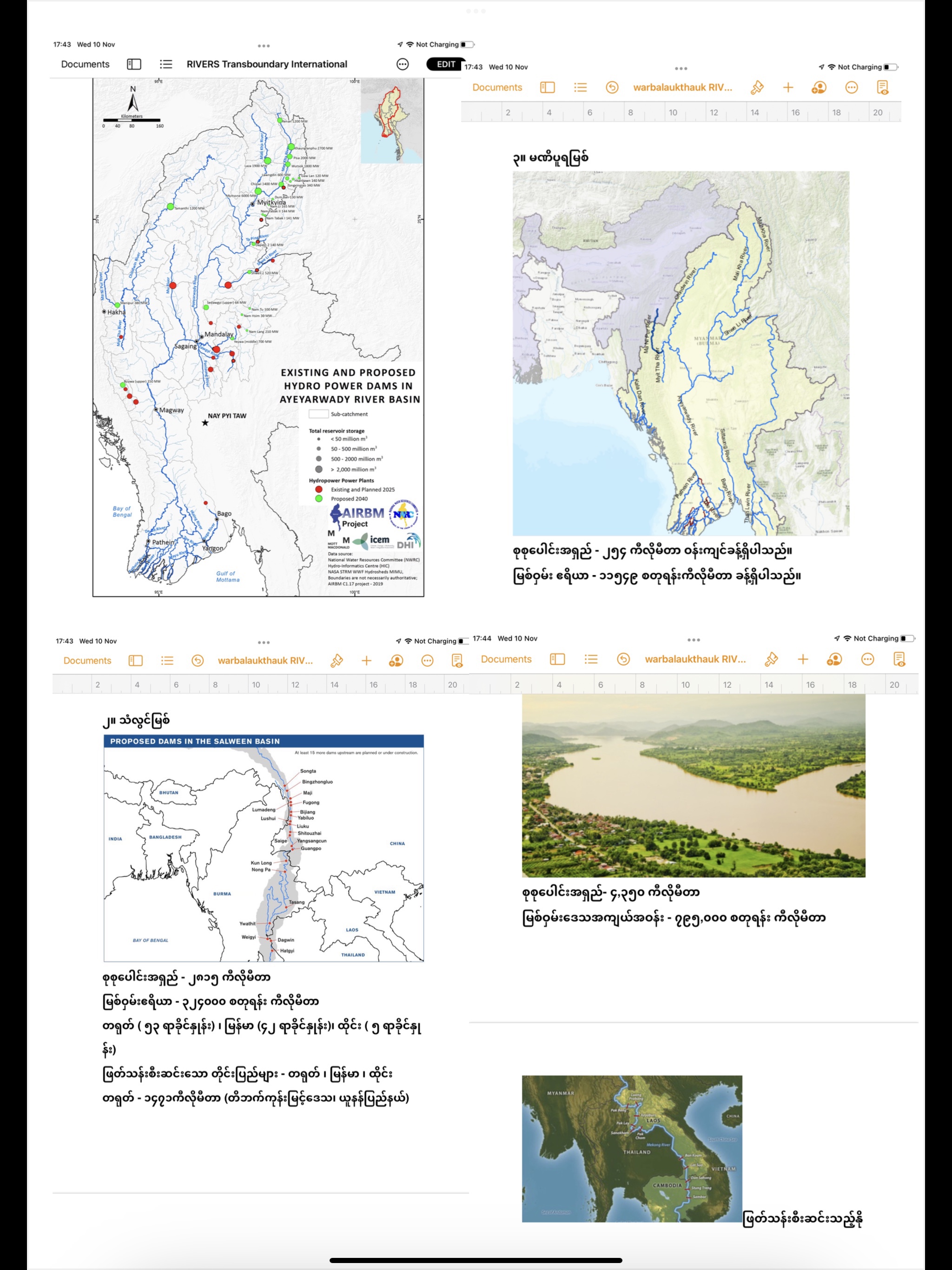
Task: Tap warbalaukthauk RIV... title in 17:44 window
Action: 695,659
